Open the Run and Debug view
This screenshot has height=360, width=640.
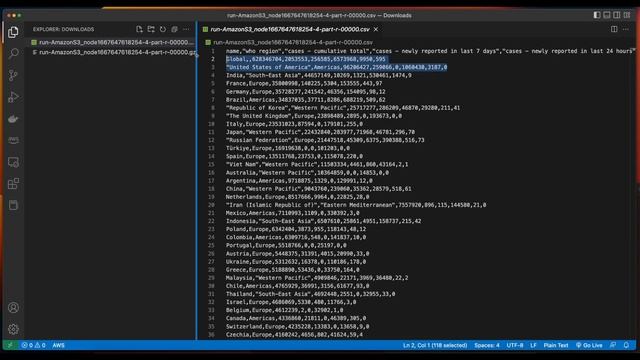coord(13,97)
